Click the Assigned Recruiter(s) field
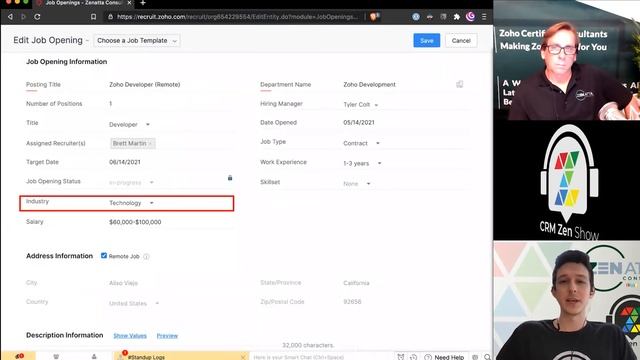 tap(171, 144)
